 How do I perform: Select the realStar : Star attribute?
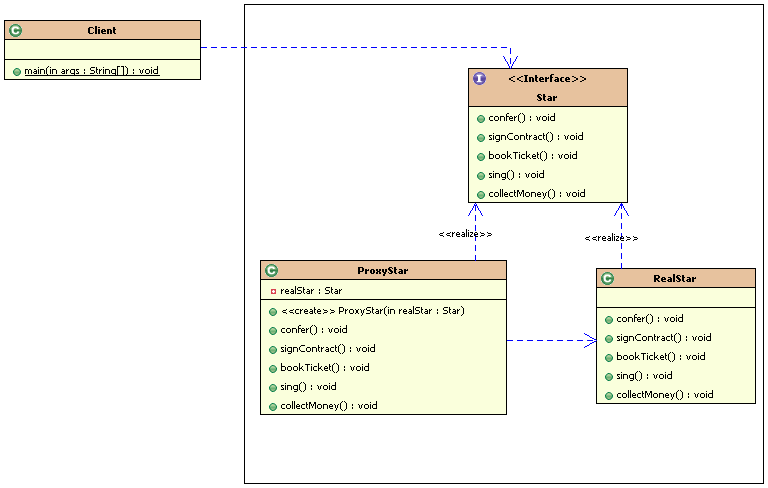[311, 291]
